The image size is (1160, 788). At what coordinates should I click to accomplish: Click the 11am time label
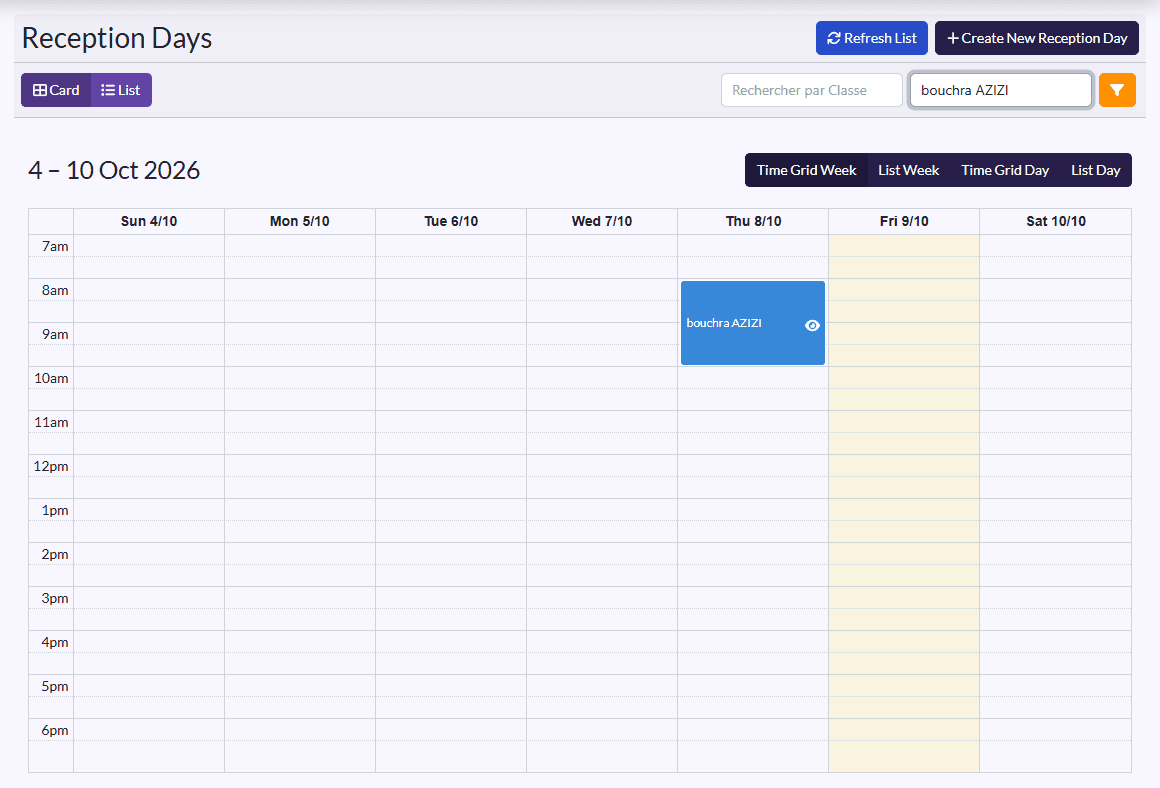tap(51, 422)
